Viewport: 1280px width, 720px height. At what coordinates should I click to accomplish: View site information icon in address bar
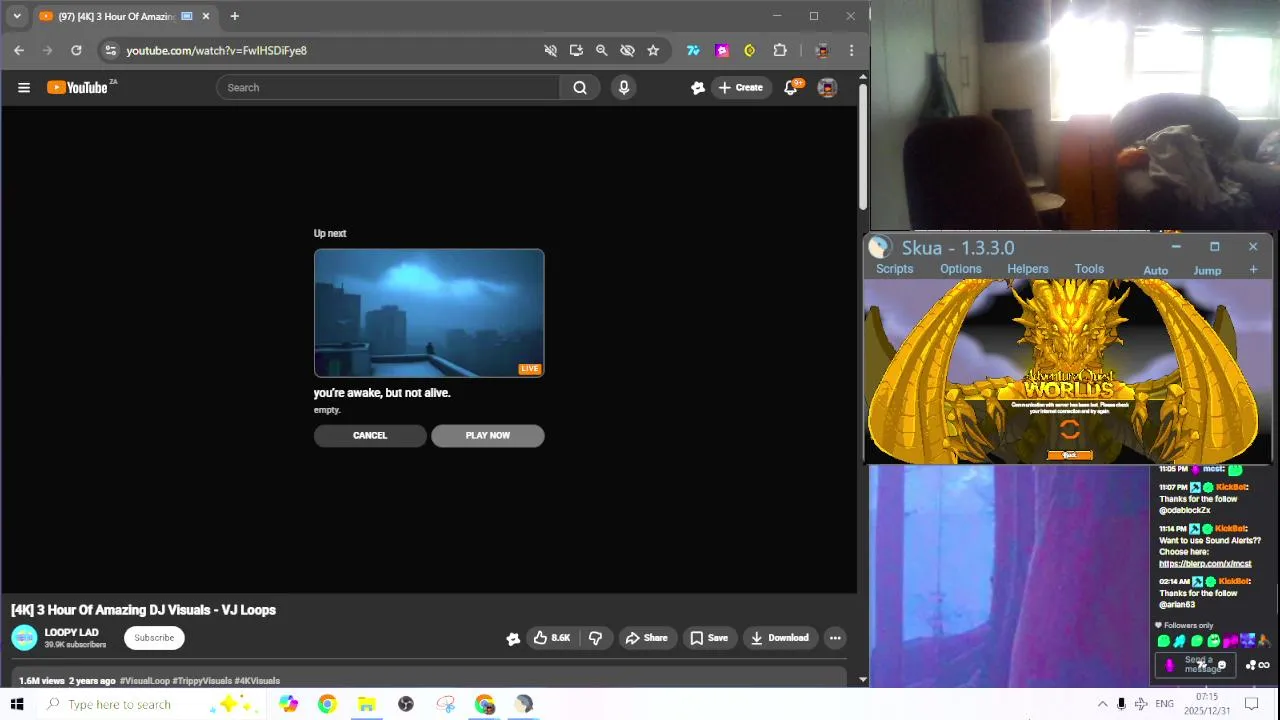(111, 50)
